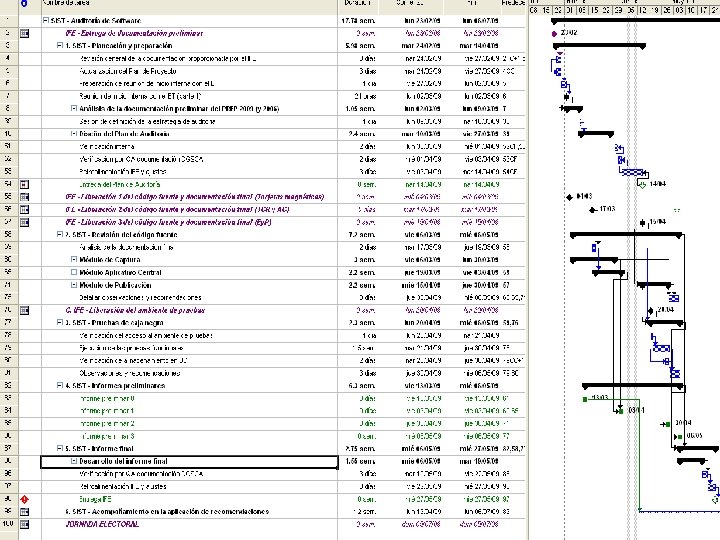Screen dimensions: 720x540
Task: Click the indicator icon beside 'Entrega del Plan de Auditoría'
Action: (x=24, y=185)
